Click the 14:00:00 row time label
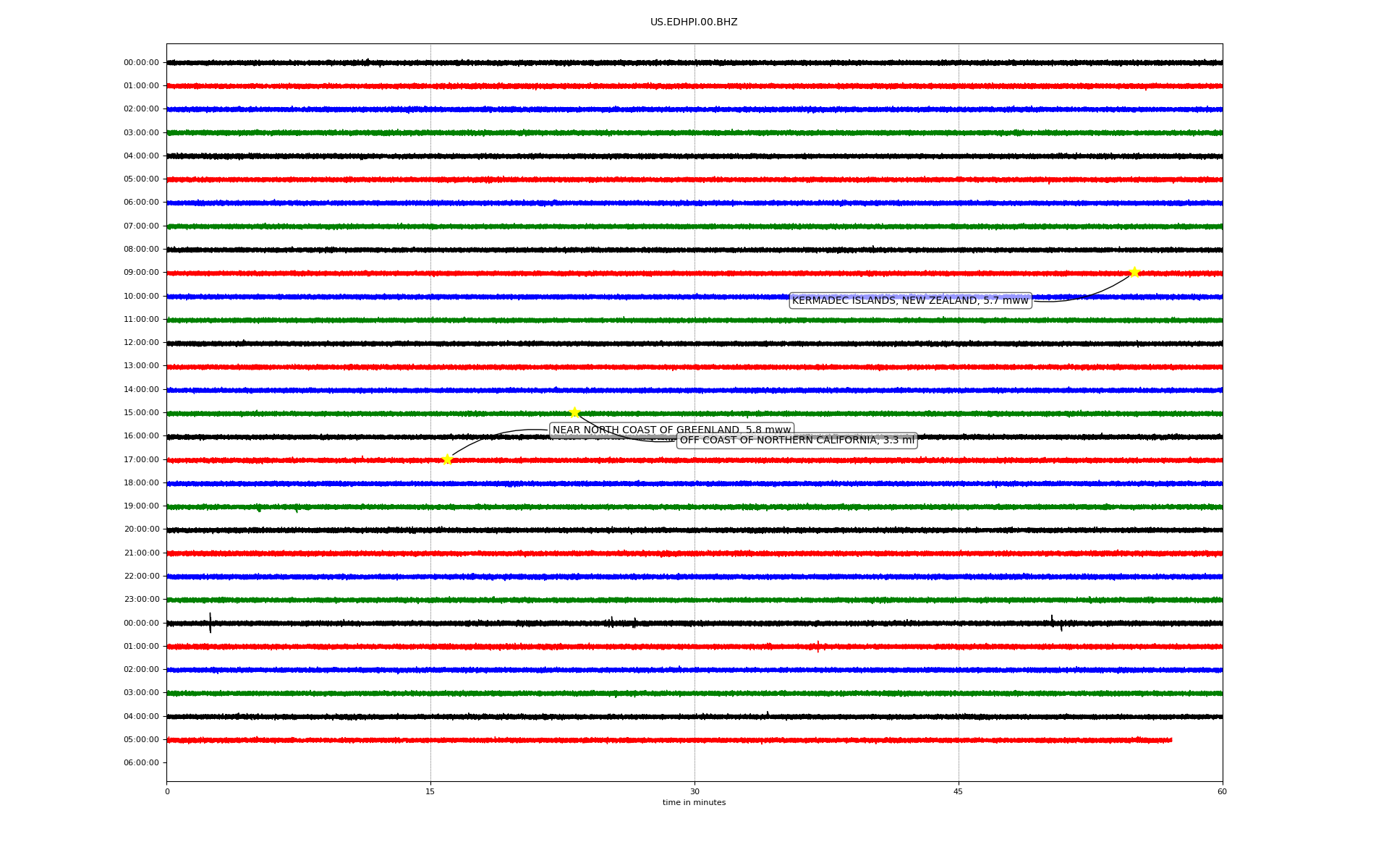 tap(141, 390)
